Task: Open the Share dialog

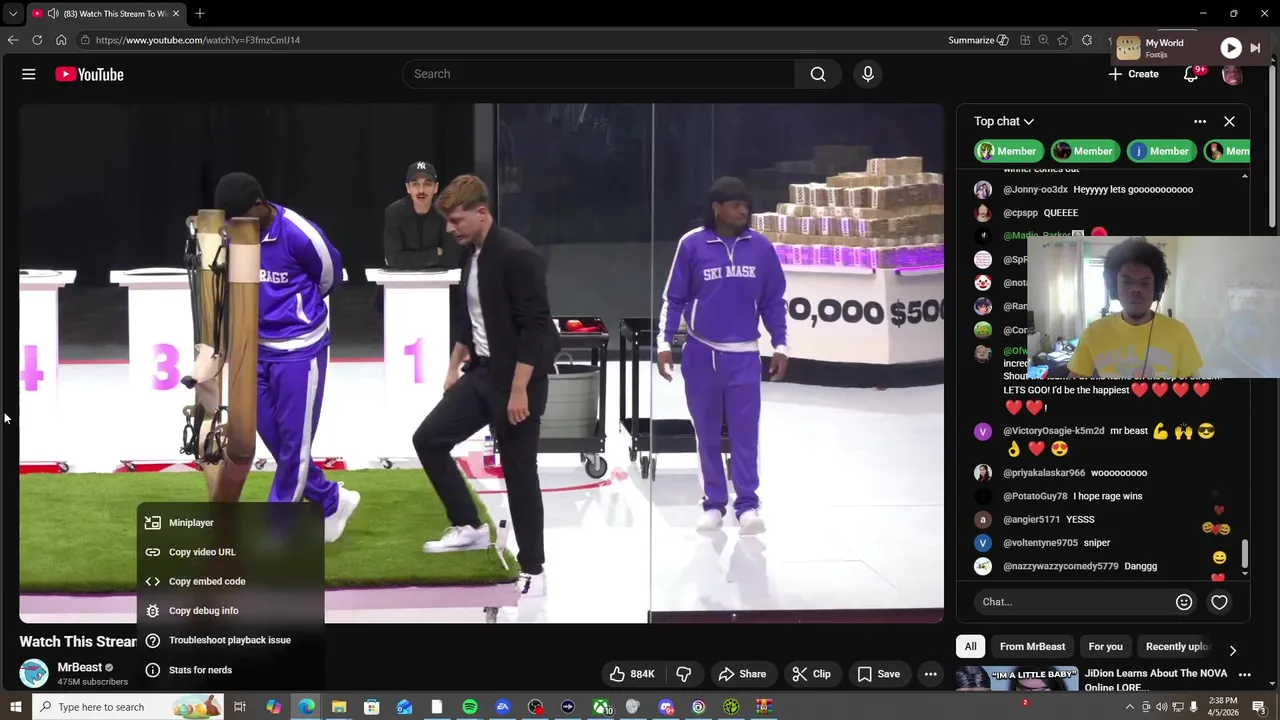Action: coord(742,674)
